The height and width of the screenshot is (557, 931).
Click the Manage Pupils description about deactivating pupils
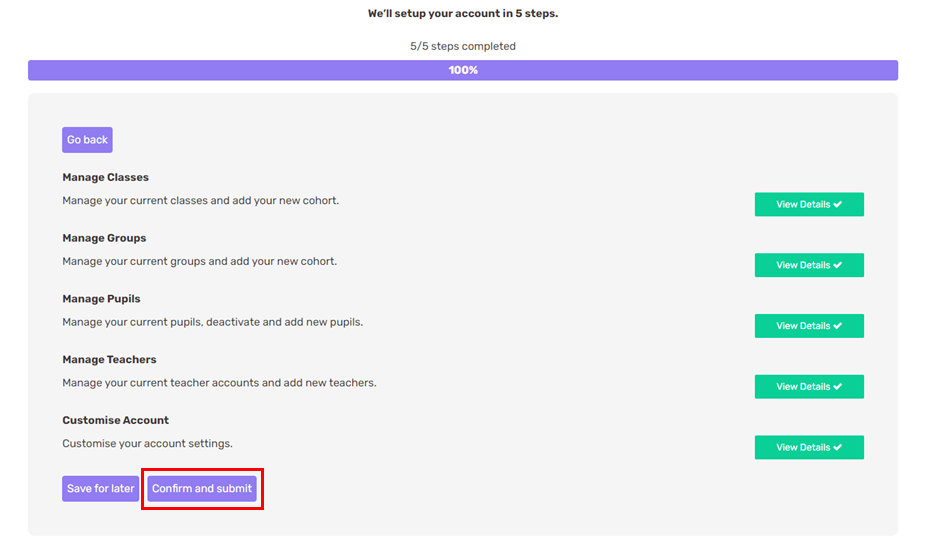213,322
